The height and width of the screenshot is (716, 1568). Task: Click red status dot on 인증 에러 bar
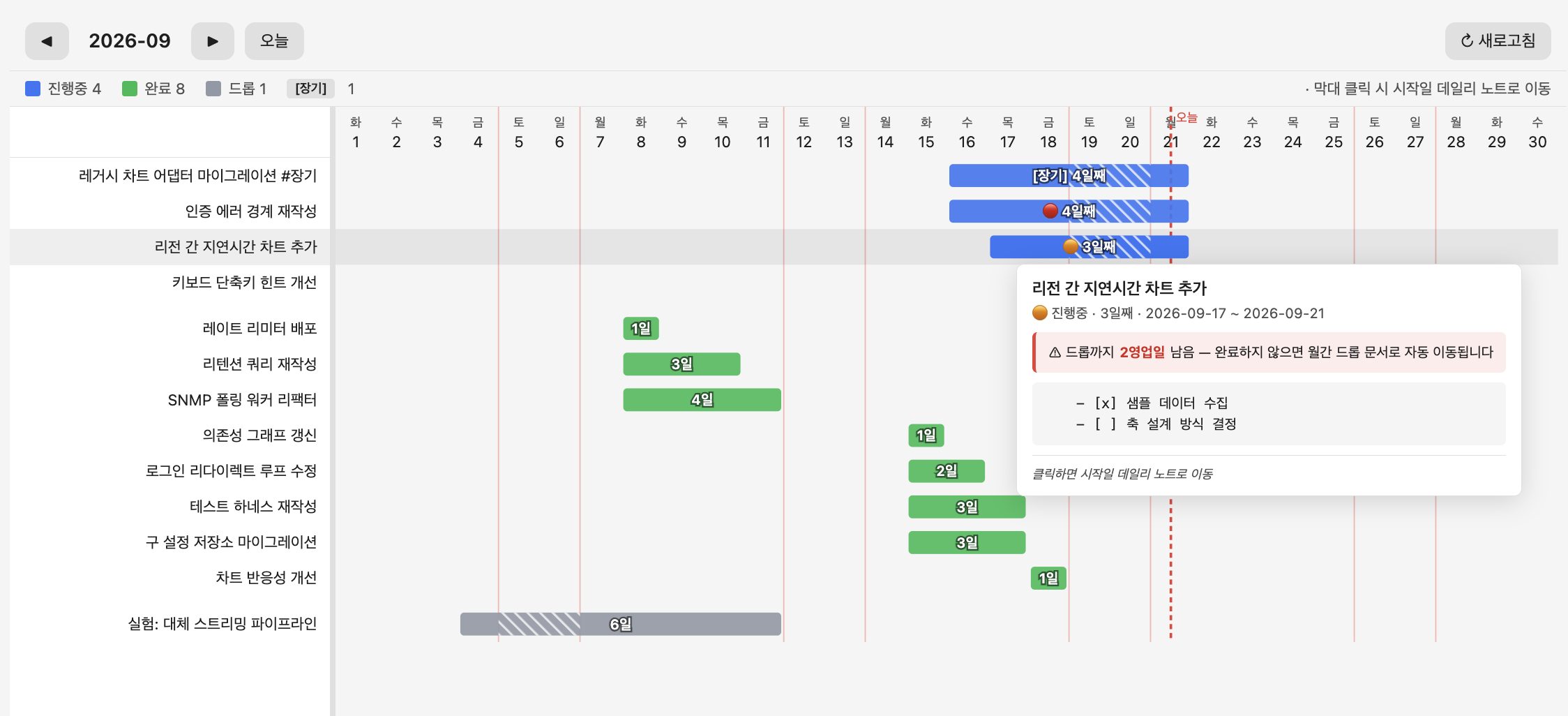pyautogui.click(x=1050, y=211)
